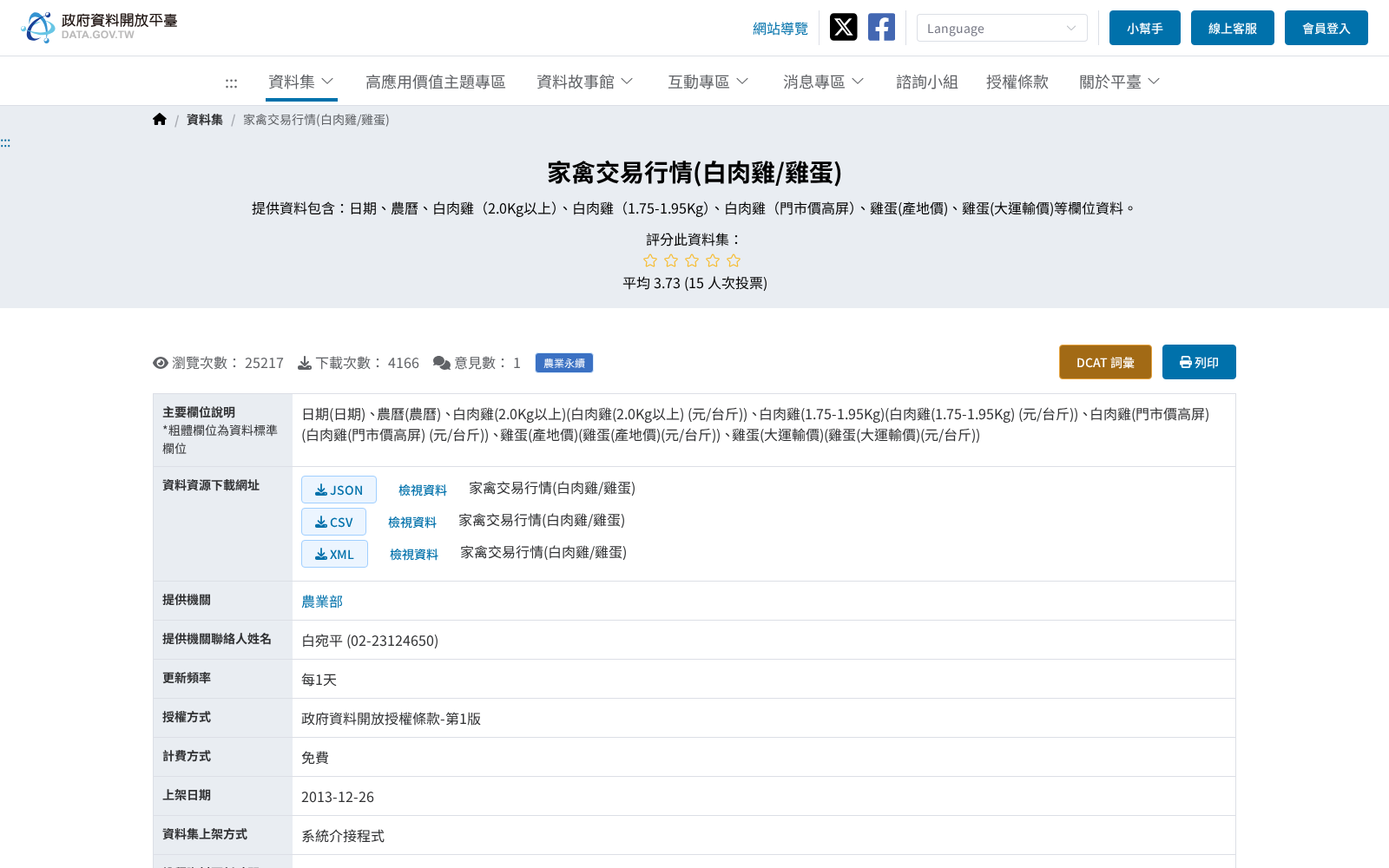
Task: Go to home via breadcrumb house icon
Action: (160, 120)
